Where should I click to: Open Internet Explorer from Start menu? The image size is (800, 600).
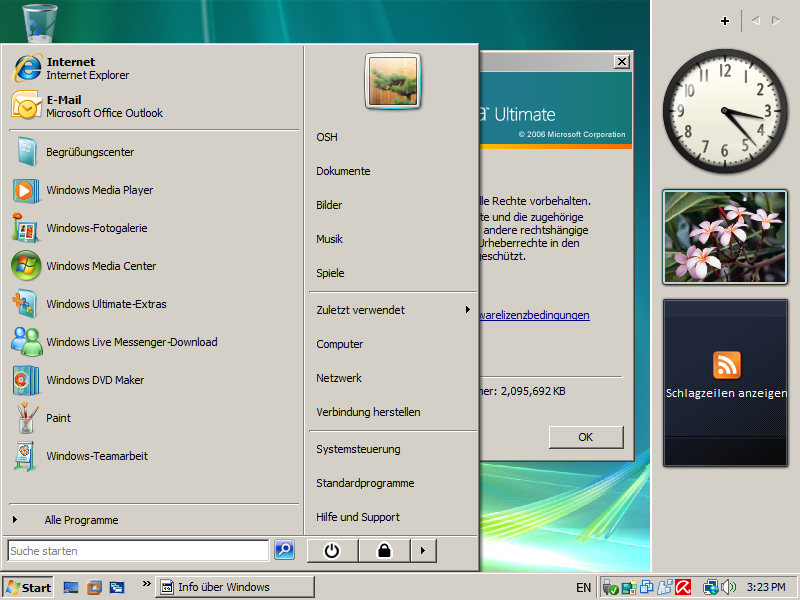[x=70, y=68]
